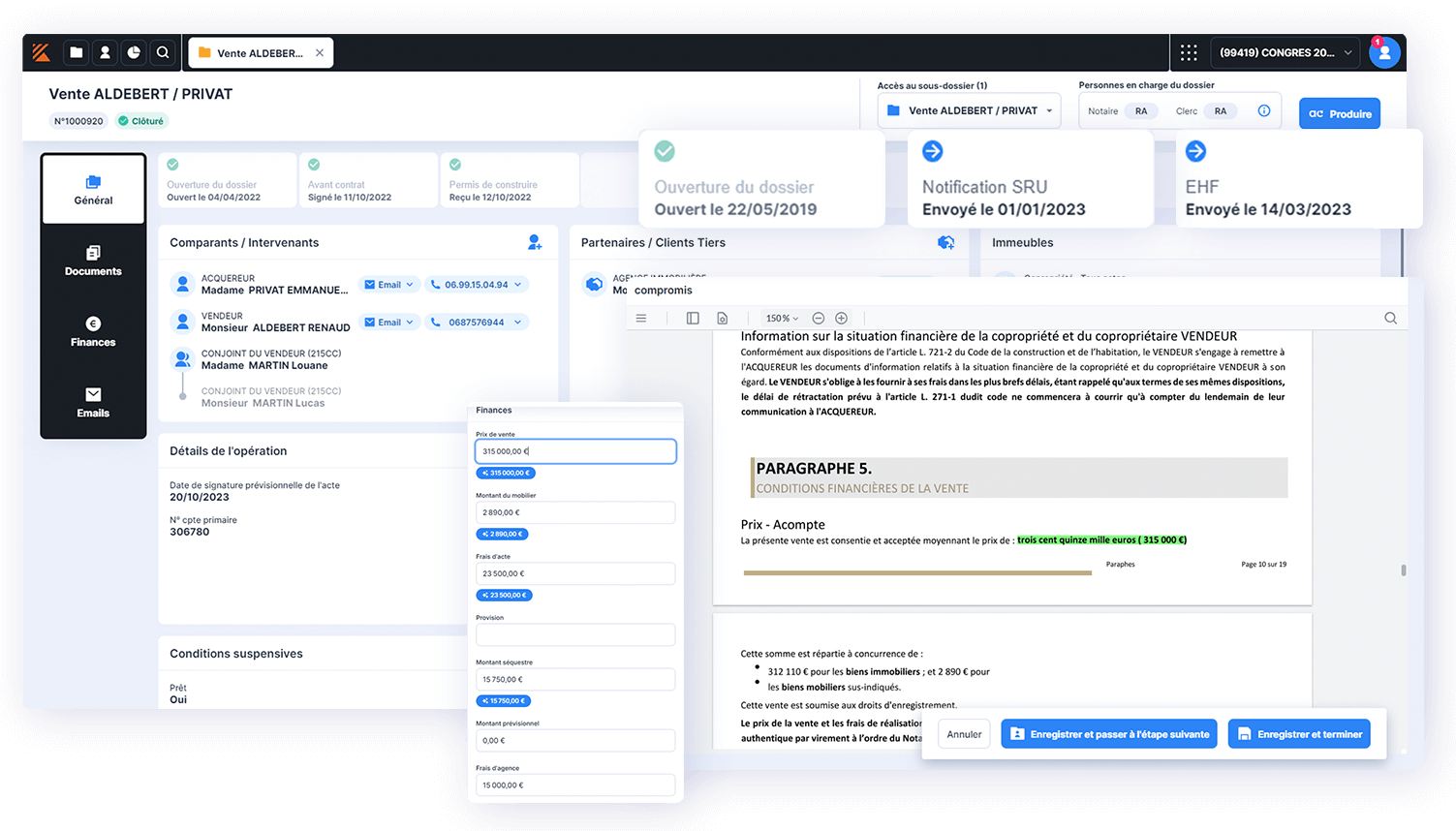
Task: Click the Frais d'acte input field
Action: pos(575,573)
